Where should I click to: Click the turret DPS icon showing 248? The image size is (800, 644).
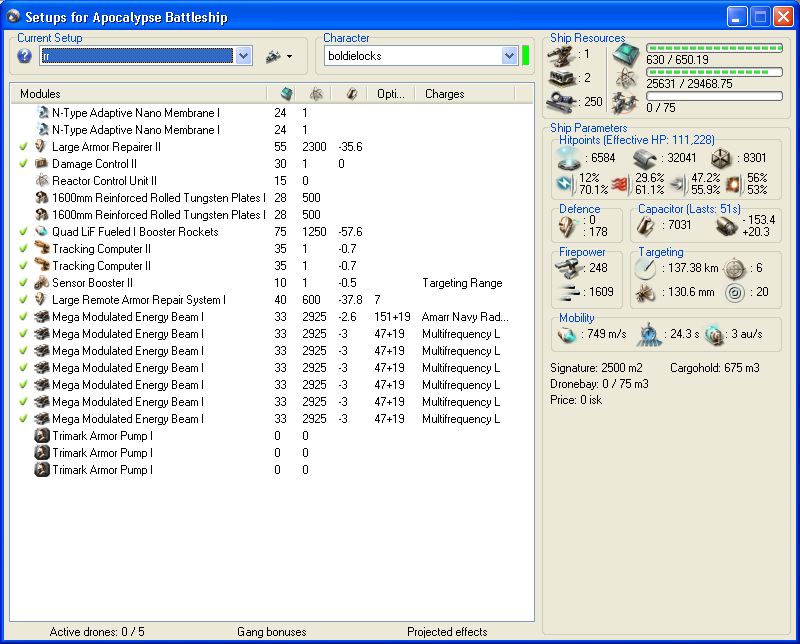point(568,267)
